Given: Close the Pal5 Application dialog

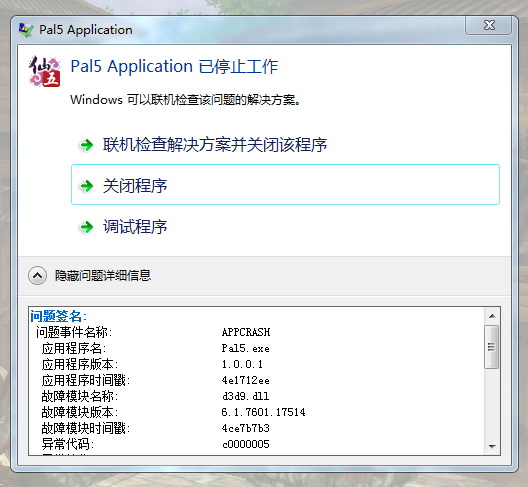Looking at the screenshot, I should (x=488, y=25).
